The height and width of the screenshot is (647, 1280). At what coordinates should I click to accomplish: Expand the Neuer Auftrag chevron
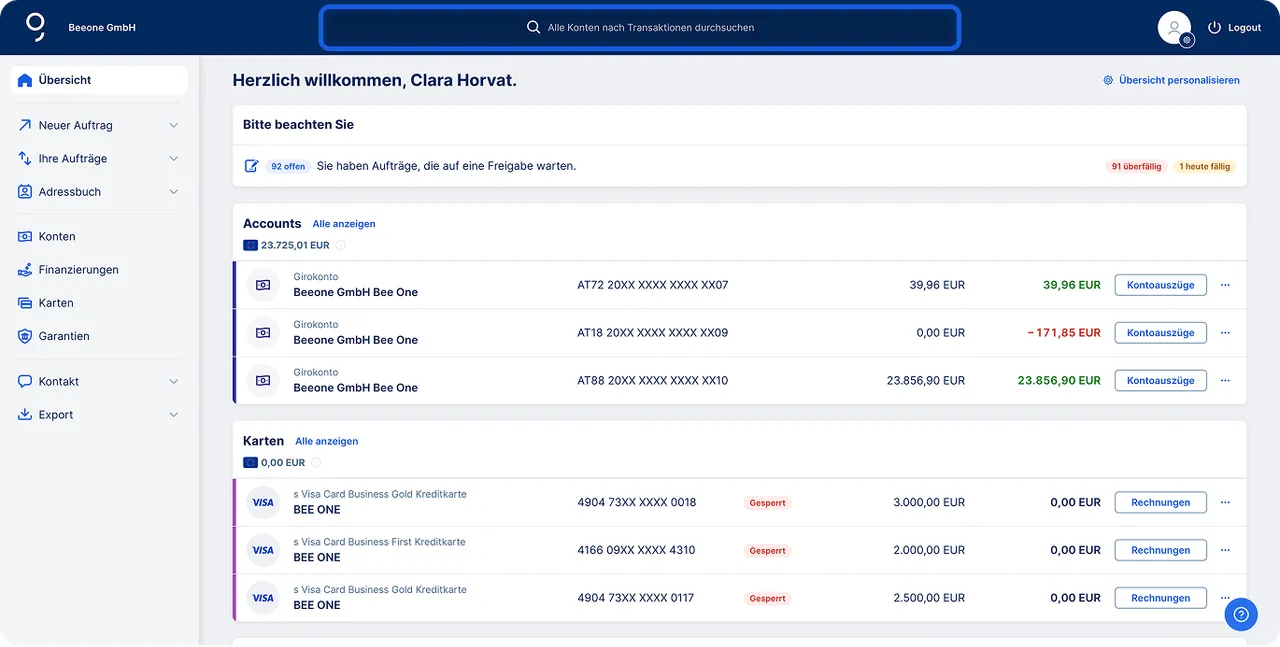[x=174, y=126]
